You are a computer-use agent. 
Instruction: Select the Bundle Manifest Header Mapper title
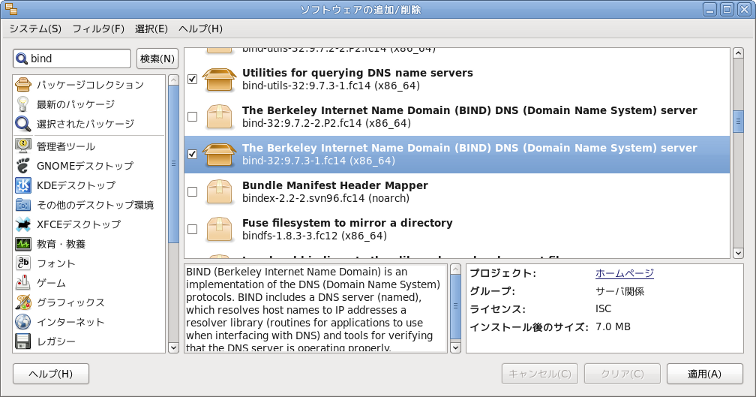click(335, 185)
